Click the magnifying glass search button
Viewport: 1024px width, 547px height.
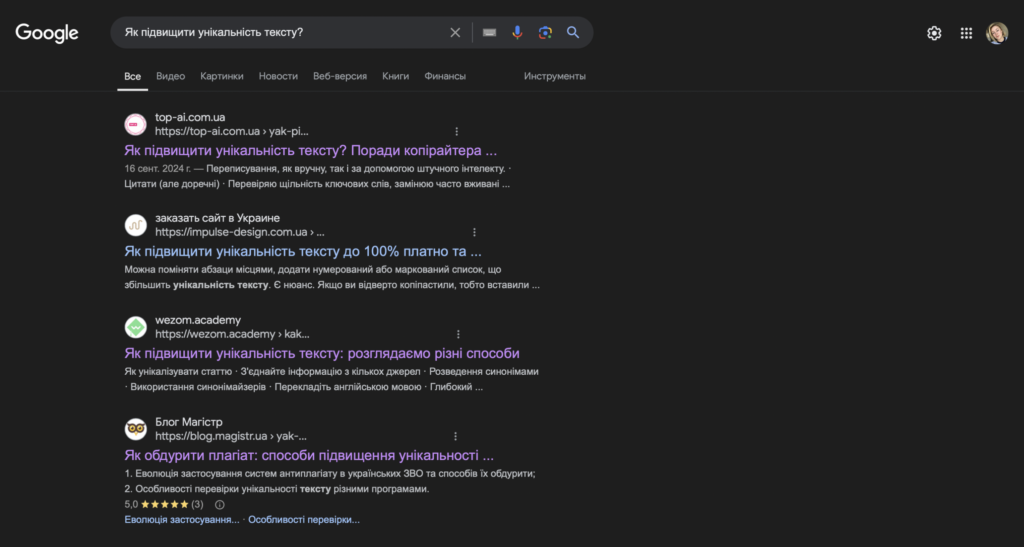point(573,32)
